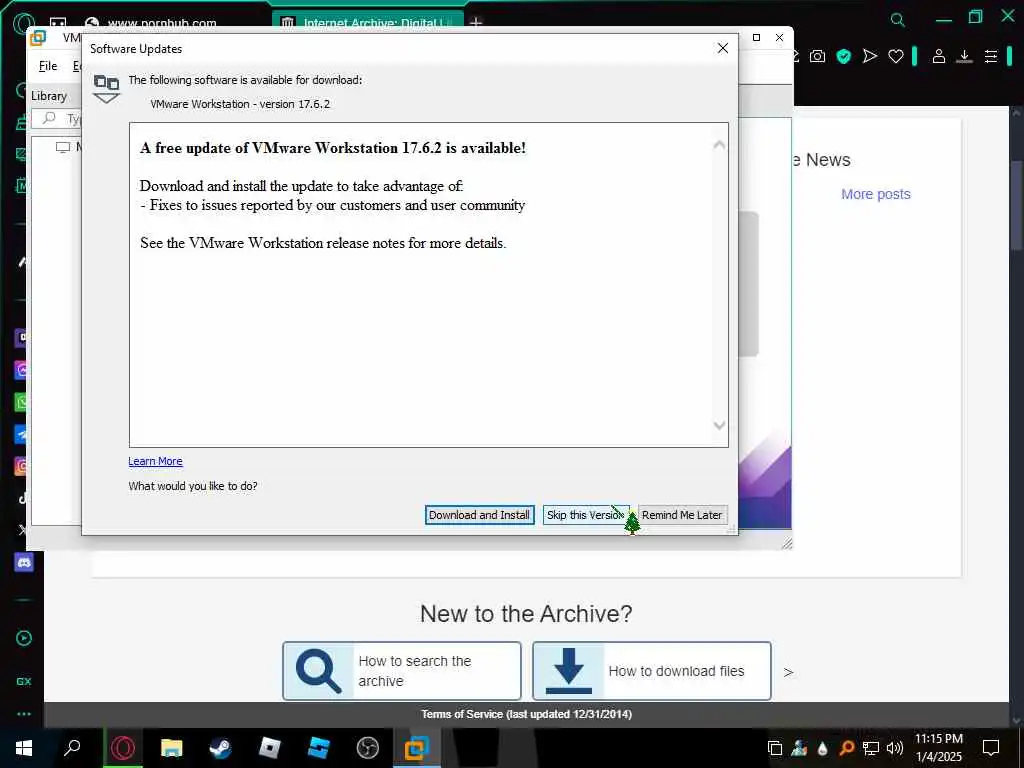Viewport: 1024px width, 768px height.
Task: Open Opera easy setup sliders icon
Action: [x=991, y=57]
